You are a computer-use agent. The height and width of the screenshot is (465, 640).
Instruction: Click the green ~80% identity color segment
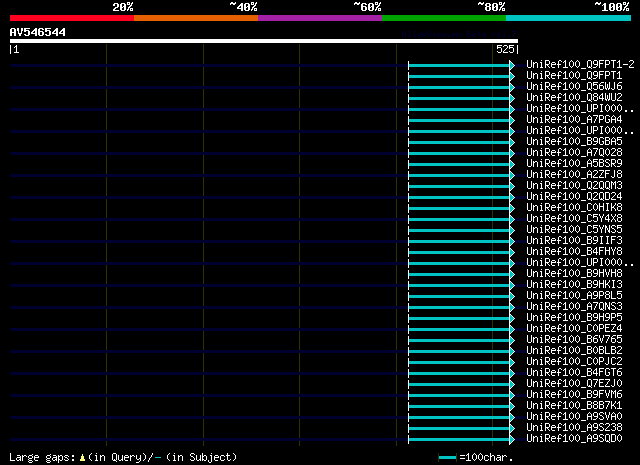(x=444, y=18)
